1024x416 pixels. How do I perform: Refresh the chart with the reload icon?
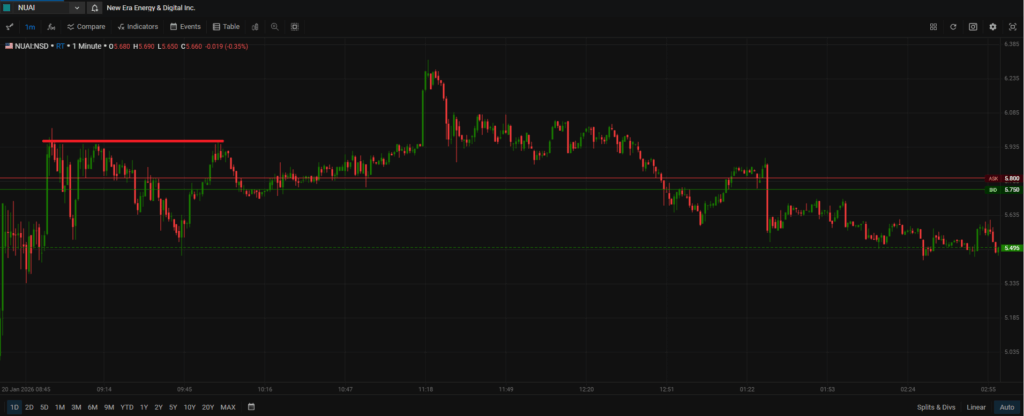pos(953,27)
